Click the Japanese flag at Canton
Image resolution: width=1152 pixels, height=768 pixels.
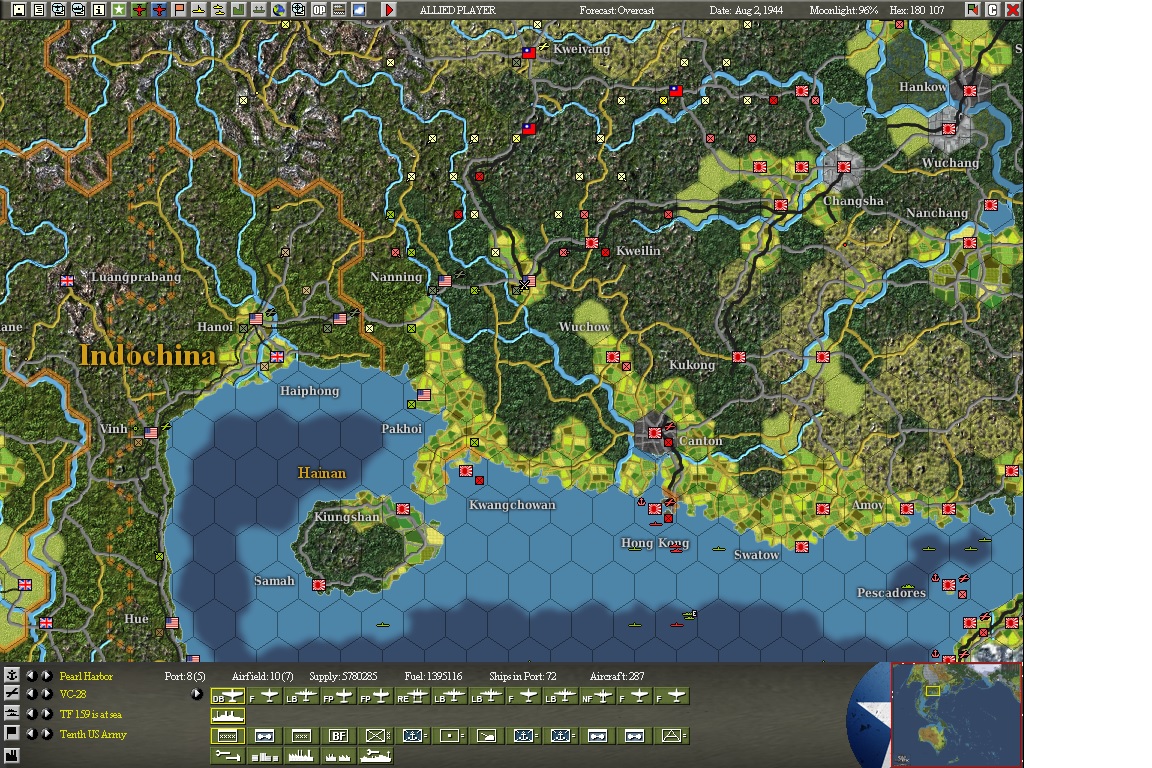[654, 433]
